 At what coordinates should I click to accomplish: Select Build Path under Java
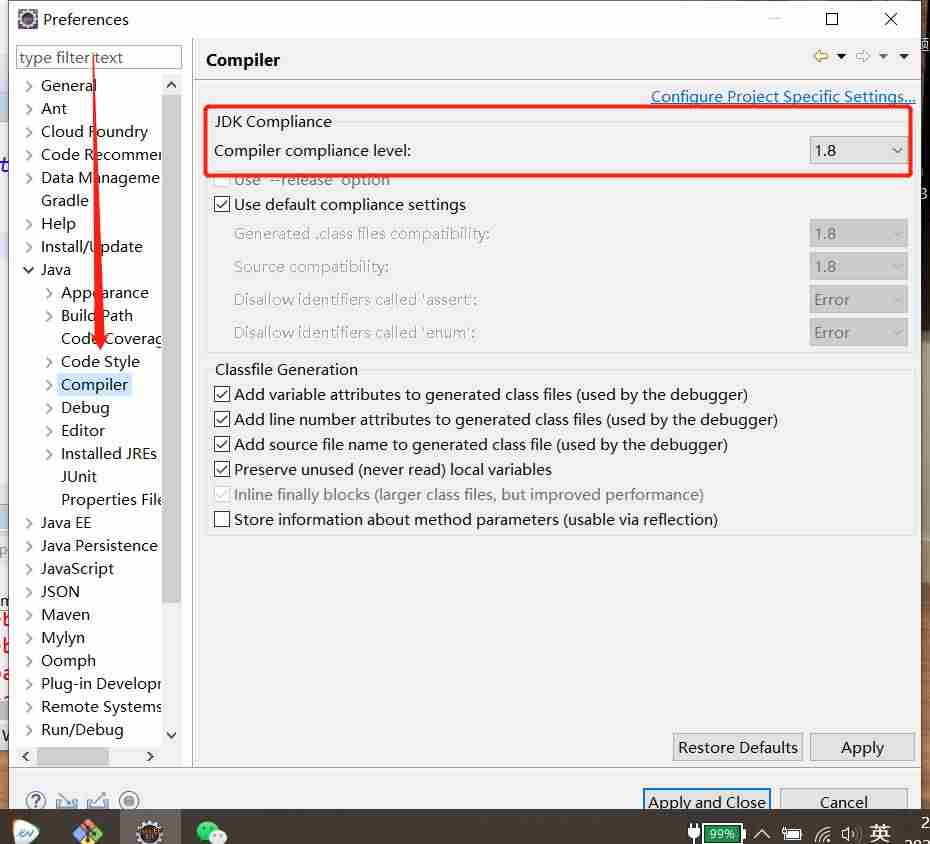97,316
